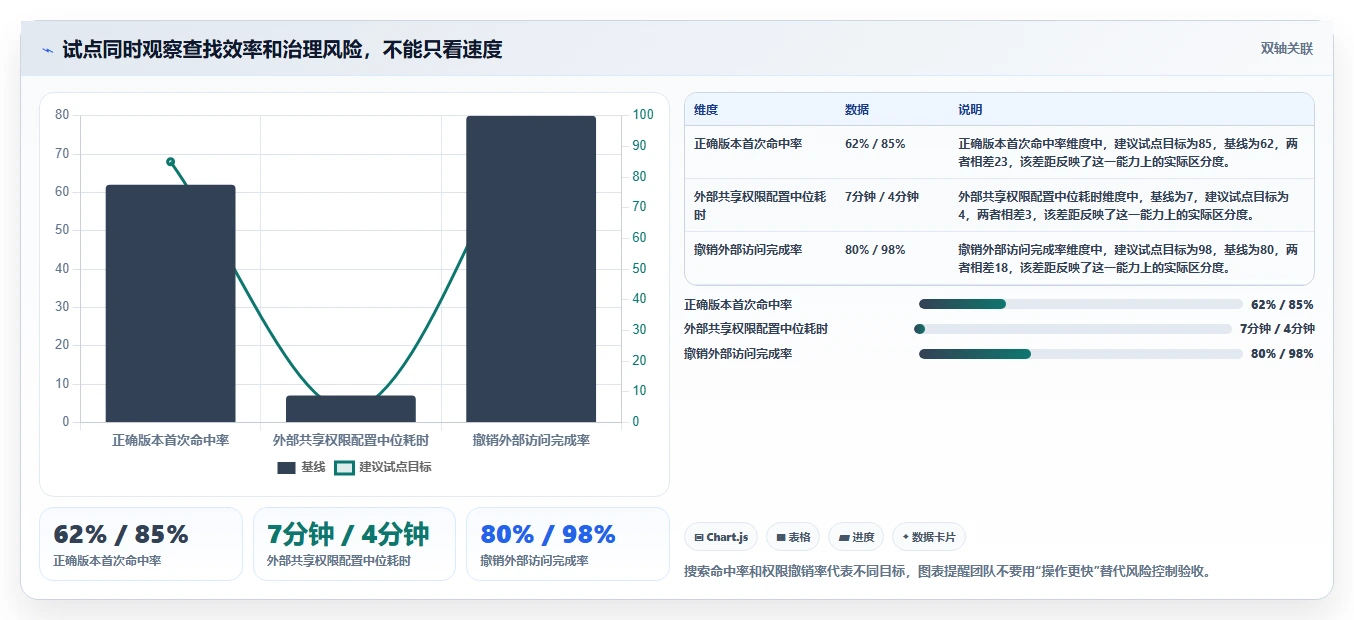Click the footer note starting 搜索命中率和权限撤销率
Viewport: 1354px width, 620px height.
click(948, 572)
